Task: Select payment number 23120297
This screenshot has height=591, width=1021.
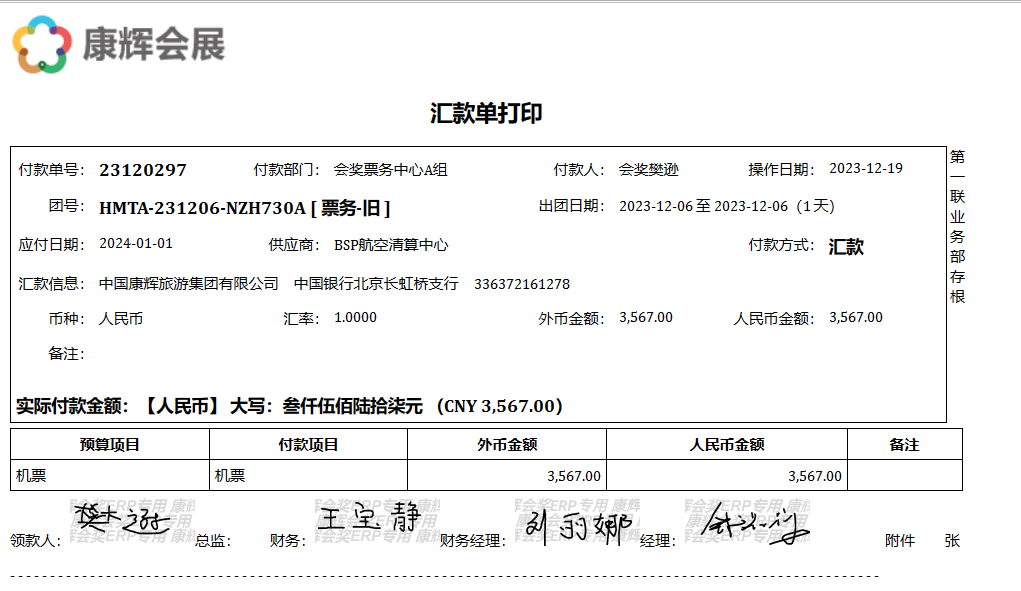Action: click(x=143, y=170)
